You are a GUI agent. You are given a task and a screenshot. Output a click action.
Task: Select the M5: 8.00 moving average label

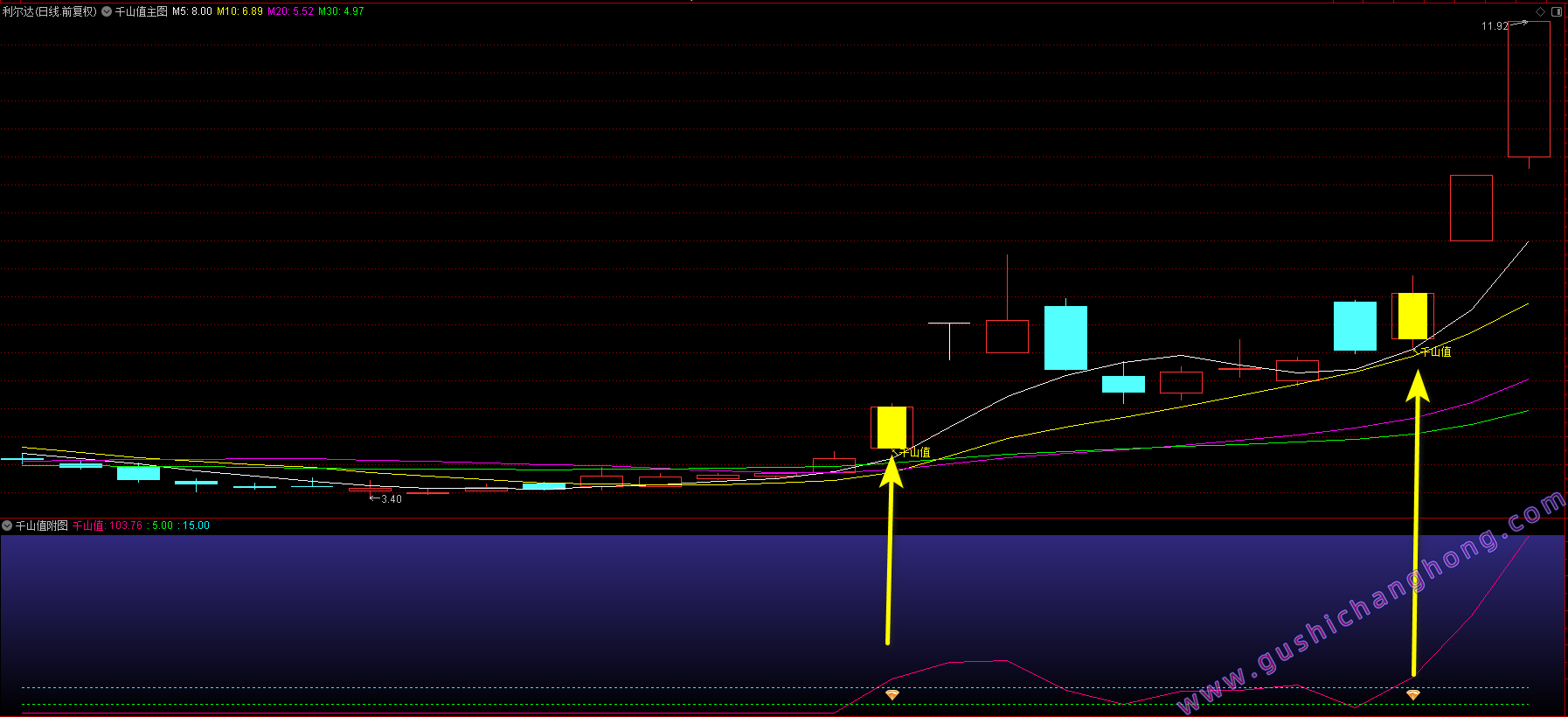tap(192, 11)
